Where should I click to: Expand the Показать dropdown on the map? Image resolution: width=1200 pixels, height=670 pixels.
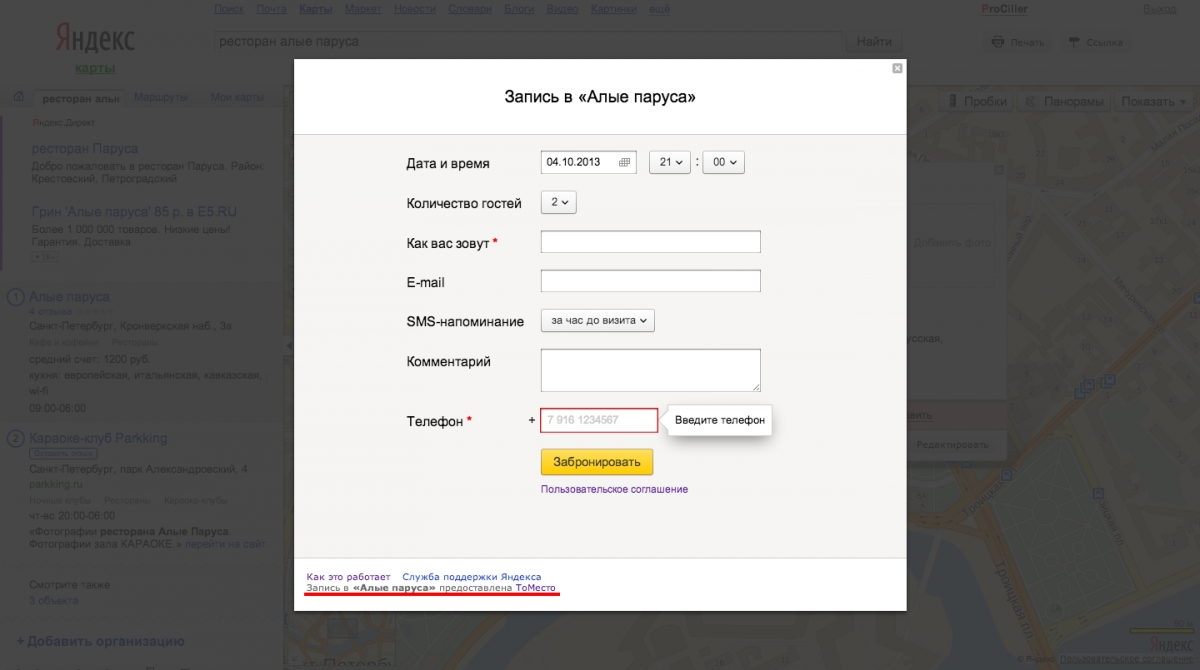tap(1154, 101)
